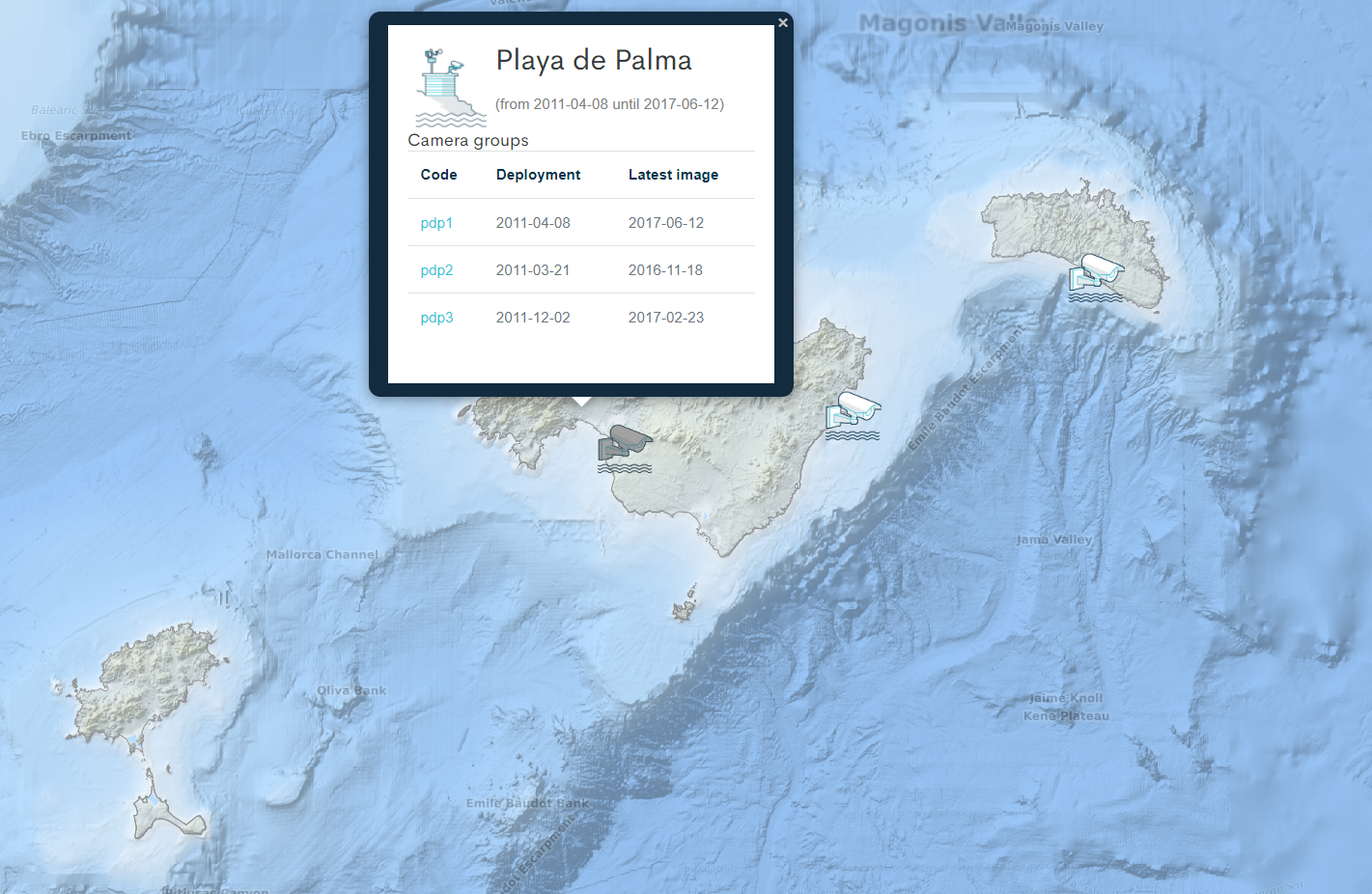The width and height of the screenshot is (1372, 894).
Task: Click the Mallorca Channel map label
Action: point(322,555)
